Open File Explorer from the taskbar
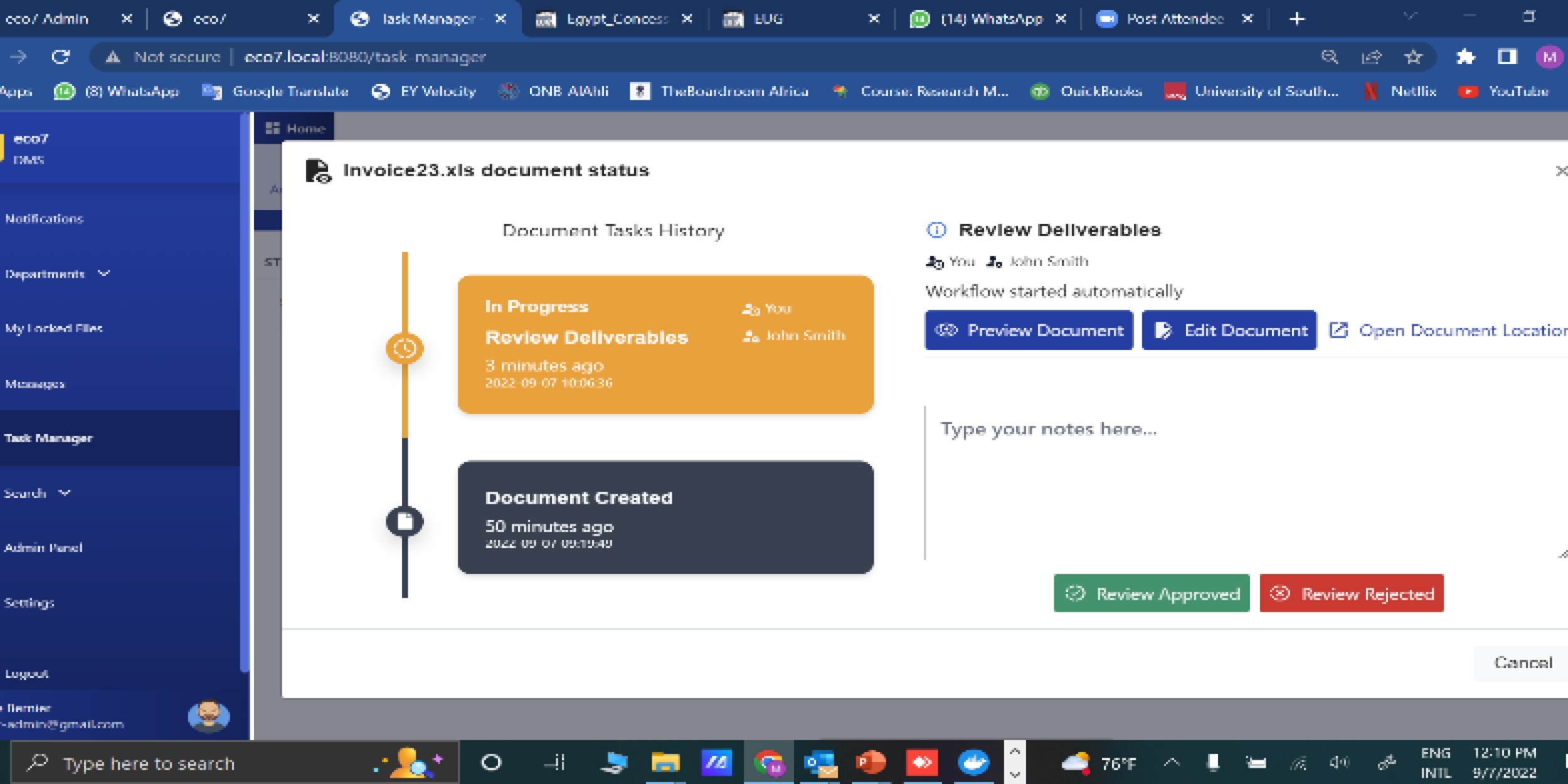Viewport: 1568px width, 784px height. tap(665, 763)
